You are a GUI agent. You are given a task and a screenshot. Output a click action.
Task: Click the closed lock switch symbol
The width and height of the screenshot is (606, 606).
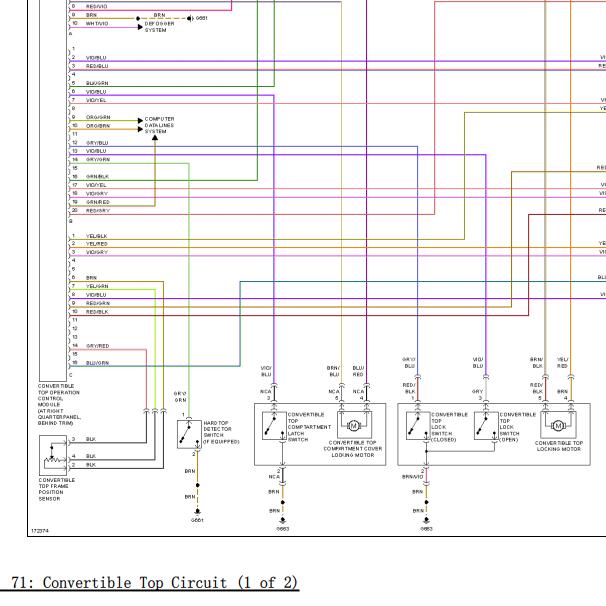[418, 426]
